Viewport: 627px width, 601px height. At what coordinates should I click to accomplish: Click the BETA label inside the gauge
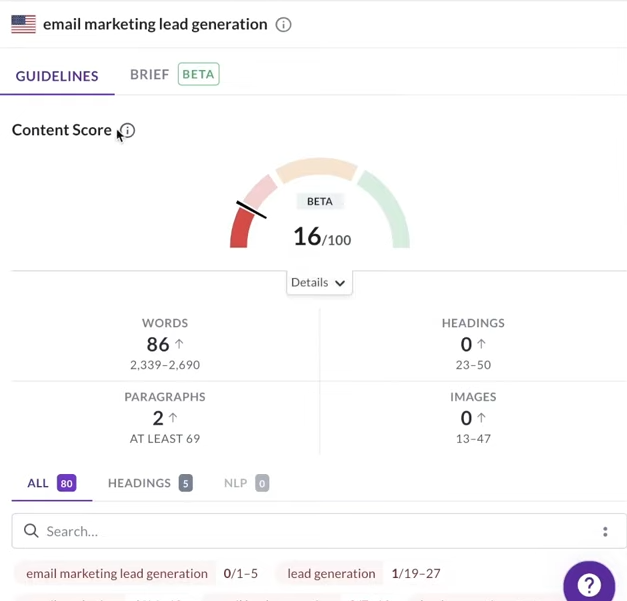click(x=320, y=201)
